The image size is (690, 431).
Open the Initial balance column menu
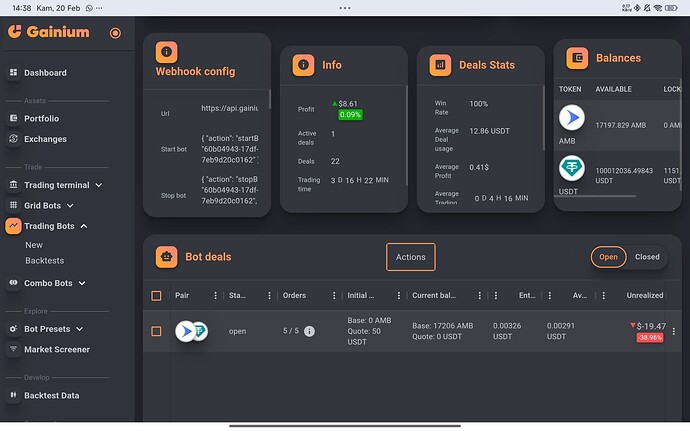tap(399, 296)
